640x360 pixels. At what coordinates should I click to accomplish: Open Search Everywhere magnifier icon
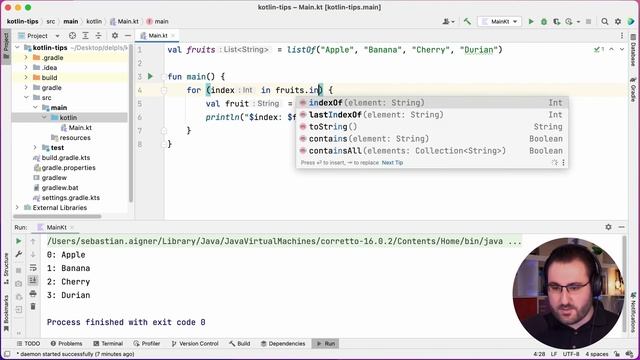click(x=604, y=22)
